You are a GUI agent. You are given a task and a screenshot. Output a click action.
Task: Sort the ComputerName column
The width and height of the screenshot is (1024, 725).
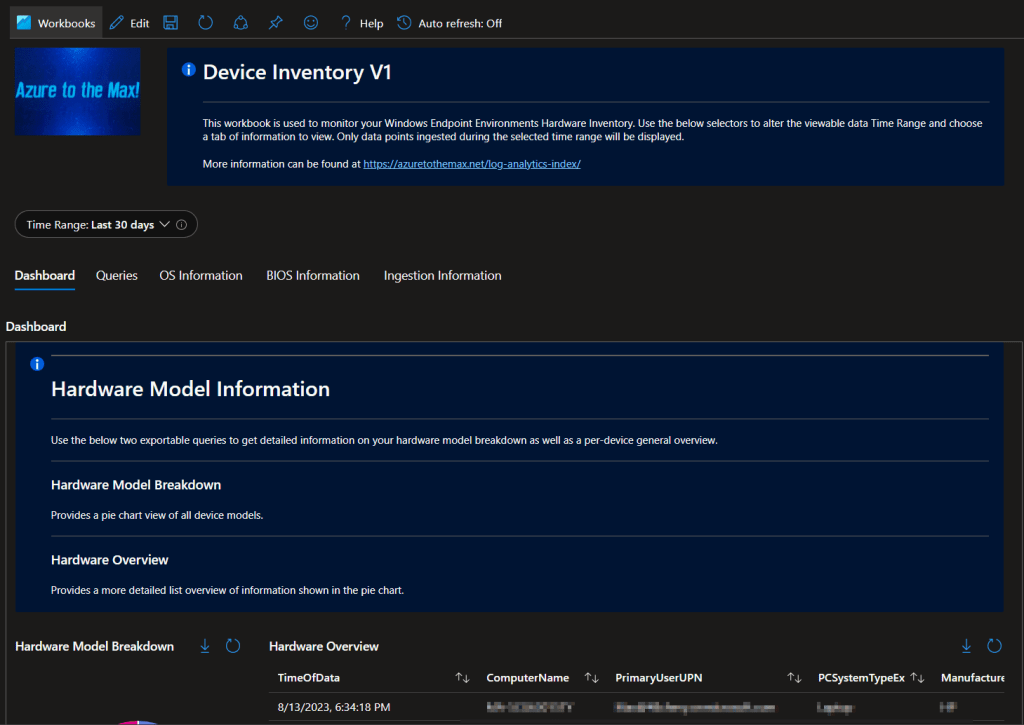(x=592, y=678)
